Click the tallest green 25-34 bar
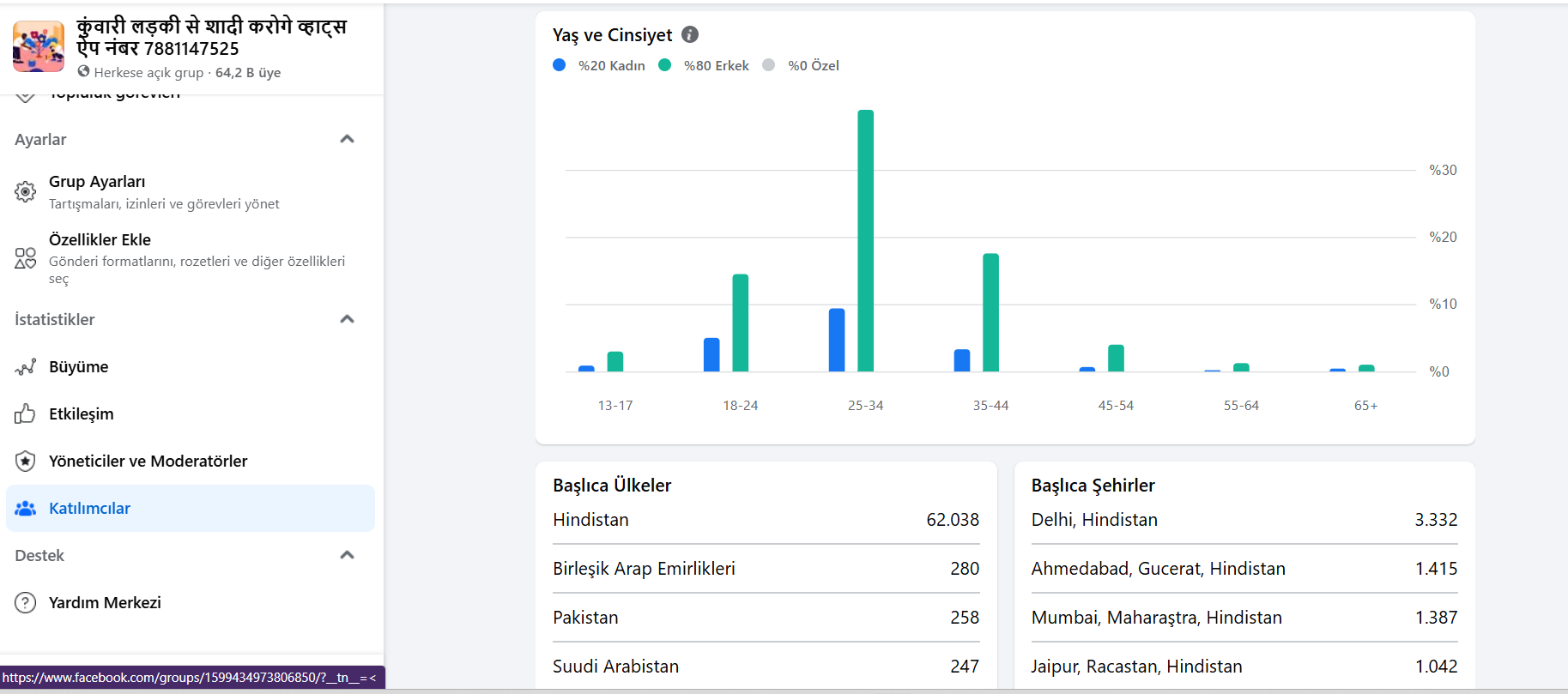Screen dimensions: 1568x694 pos(865,240)
